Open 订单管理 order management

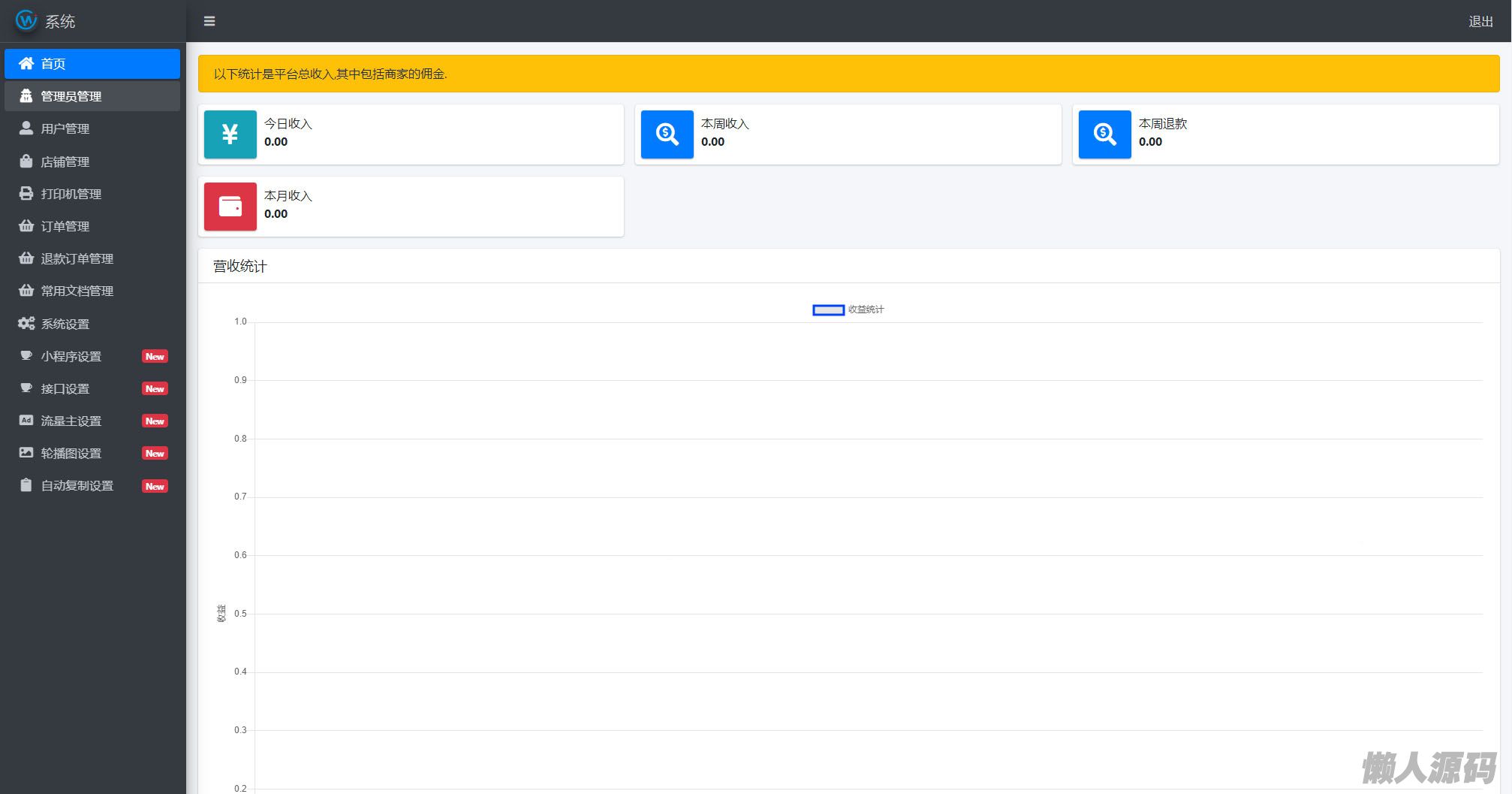click(65, 226)
